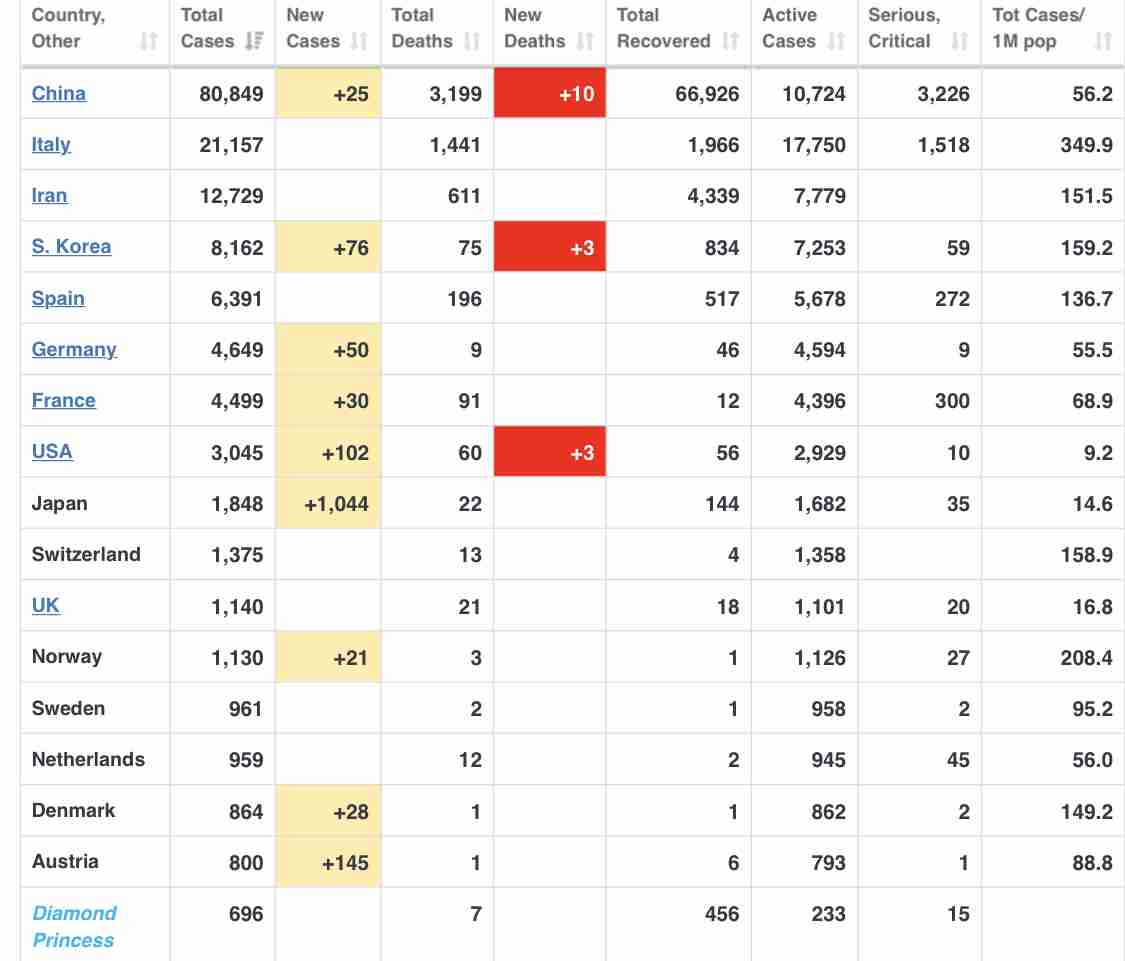Select Austria's new cases +145
This screenshot has height=961, width=1125.
328,862
